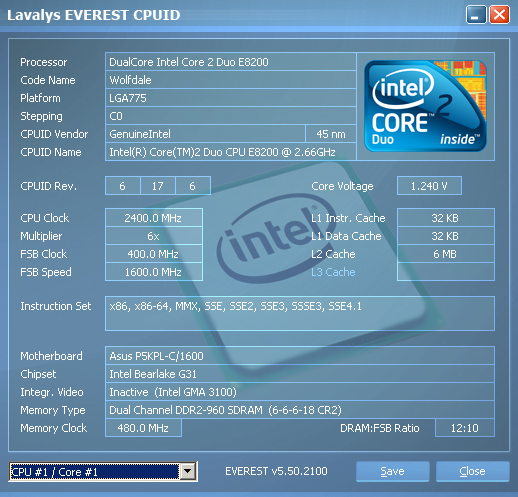The width and height of the screenshot is (518, 497).
Task: Click the 2400.0 MHz CPU clock value
Action: coord(154,218)
